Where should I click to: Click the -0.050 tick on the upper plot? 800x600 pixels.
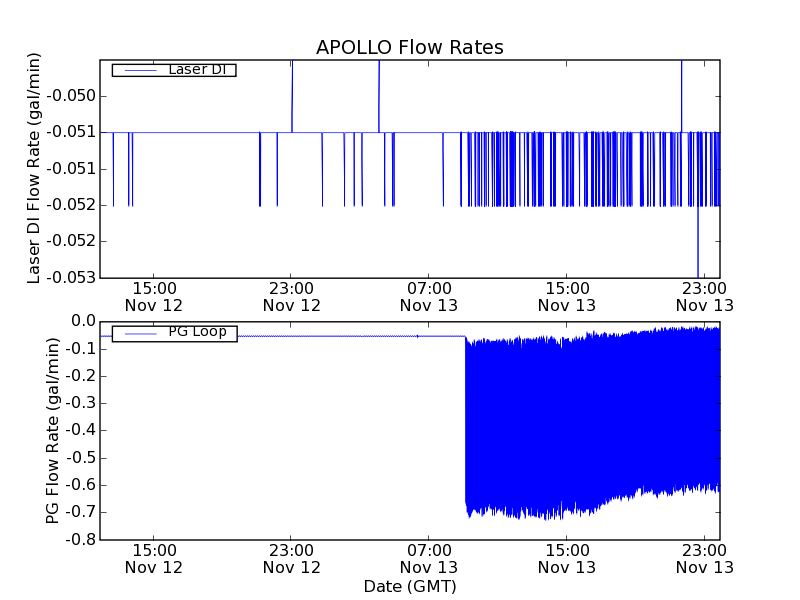[76, 97]
